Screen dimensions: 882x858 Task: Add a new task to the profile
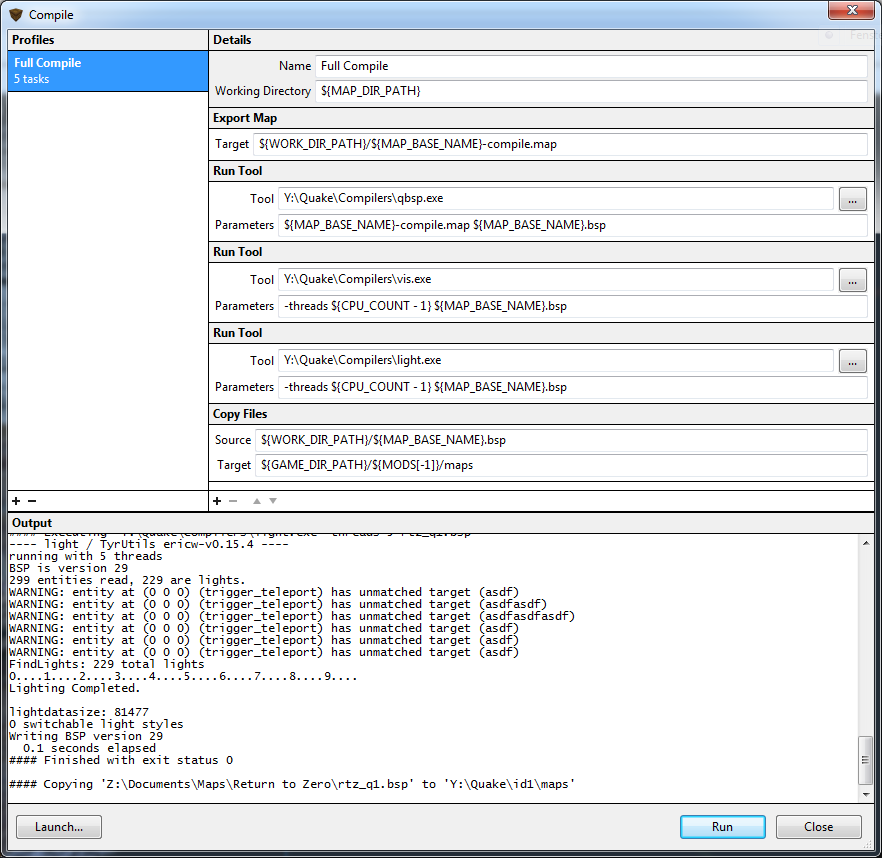tap(217, 500)
